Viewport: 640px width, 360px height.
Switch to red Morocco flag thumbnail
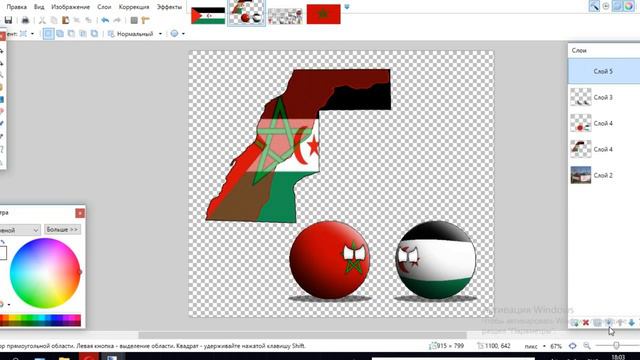coord(324,14)
